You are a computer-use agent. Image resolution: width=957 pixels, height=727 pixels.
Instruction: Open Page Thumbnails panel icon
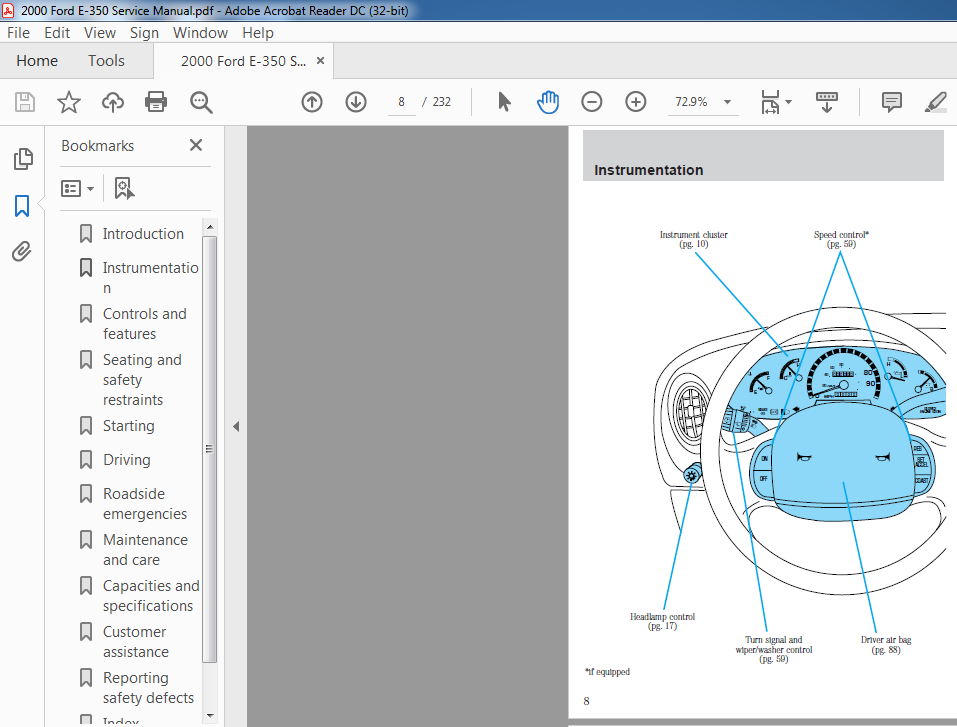[x=23, y=159]
